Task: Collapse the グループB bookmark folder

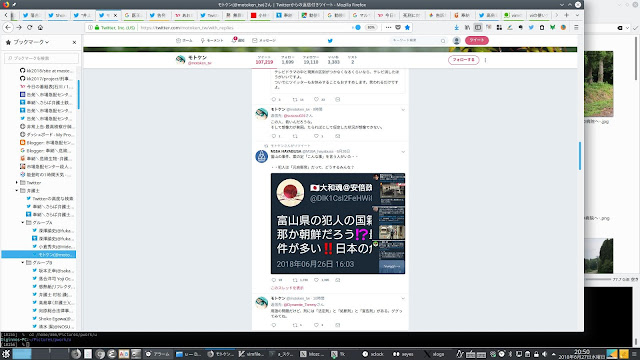Action: (22, 262)
